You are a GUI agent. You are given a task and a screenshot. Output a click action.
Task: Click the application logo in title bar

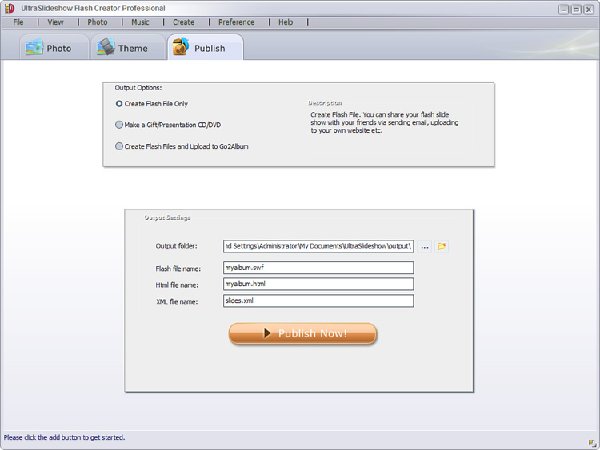(x=10, y=8)
